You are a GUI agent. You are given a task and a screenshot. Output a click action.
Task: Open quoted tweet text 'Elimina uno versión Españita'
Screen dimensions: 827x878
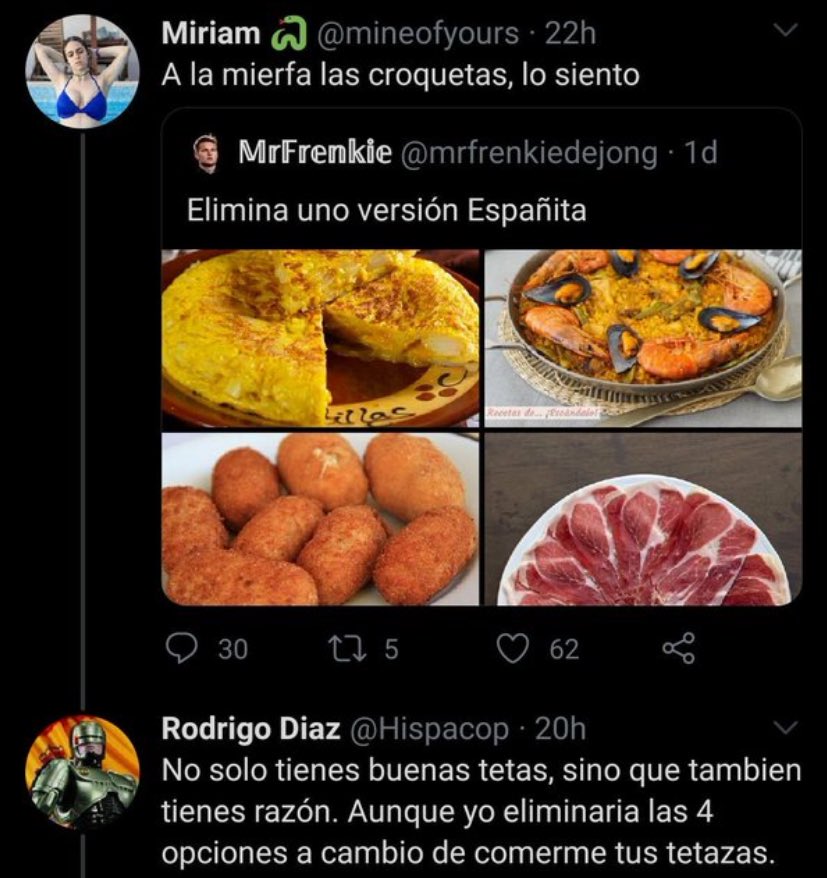click(x=386, y=212)
